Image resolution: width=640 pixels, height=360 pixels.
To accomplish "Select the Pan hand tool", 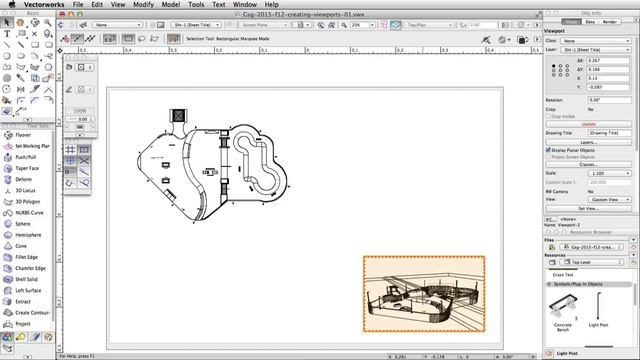I will tap(20, 22).
